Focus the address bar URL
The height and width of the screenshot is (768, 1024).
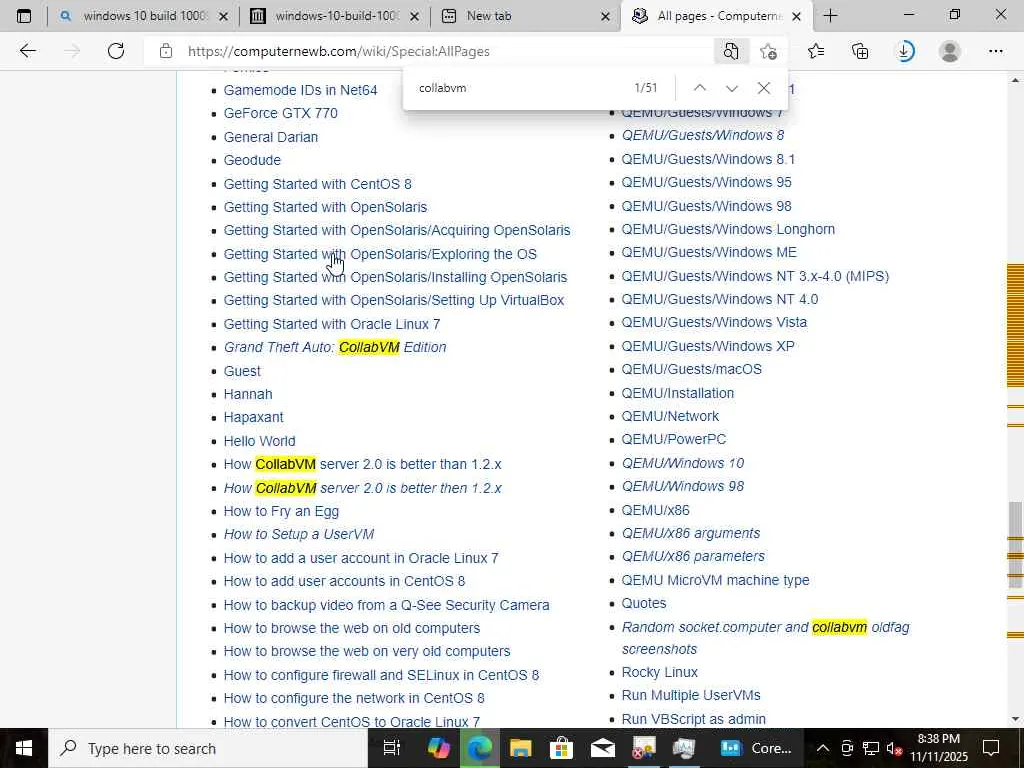(338, 51)
